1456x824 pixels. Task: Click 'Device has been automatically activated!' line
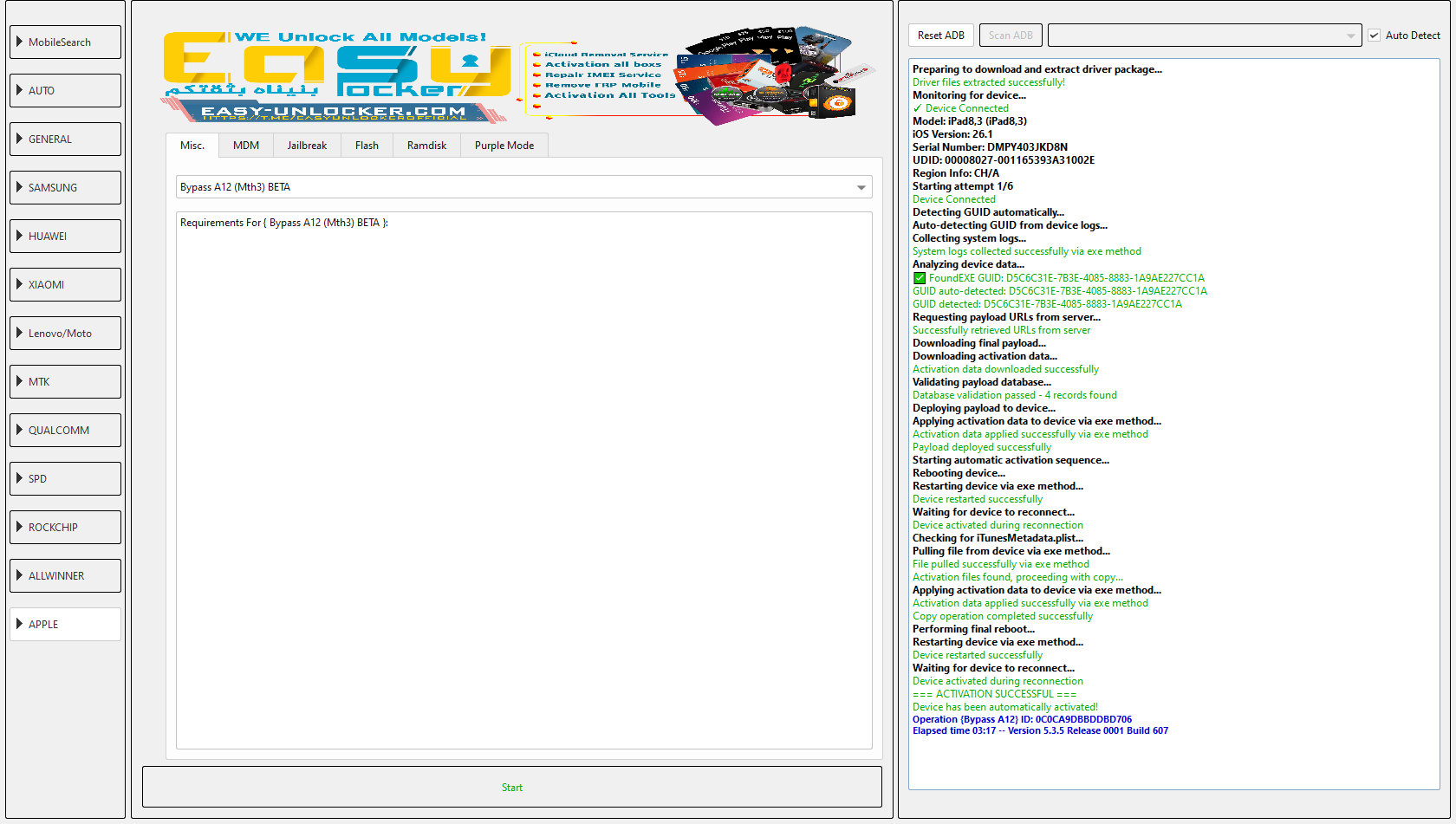(x=1005, y=707)
